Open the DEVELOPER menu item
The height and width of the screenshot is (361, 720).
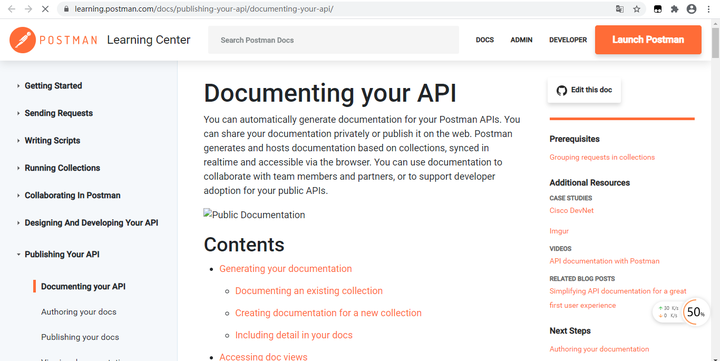click(568, 40)
